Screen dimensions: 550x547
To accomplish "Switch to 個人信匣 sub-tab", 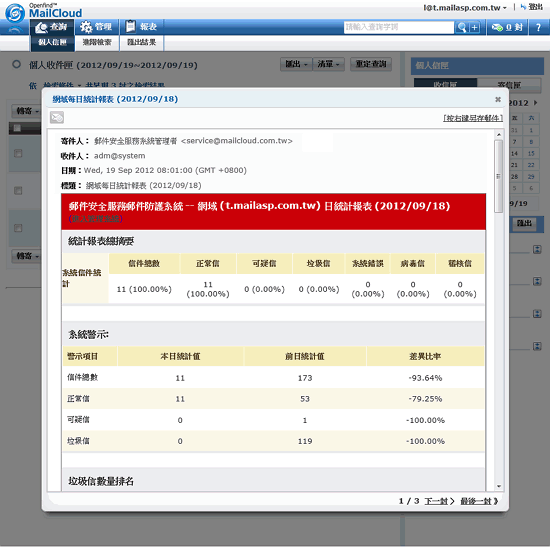I will [x=52, y=42].
